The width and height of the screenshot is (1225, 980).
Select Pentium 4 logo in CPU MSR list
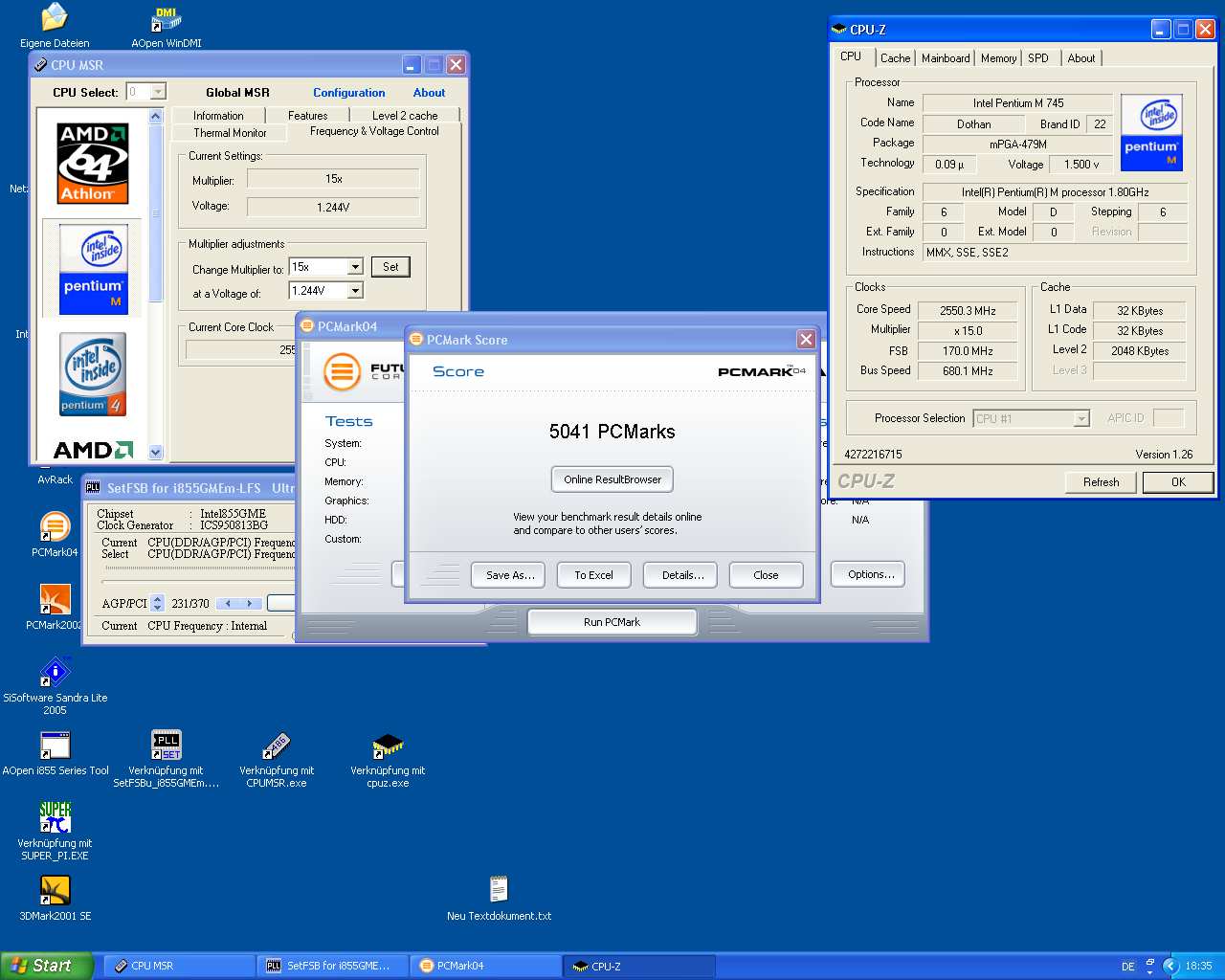point(93,374)
